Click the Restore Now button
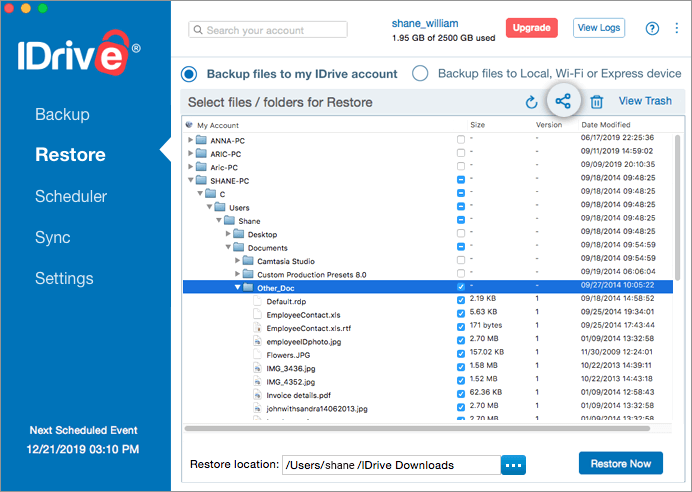Screen dimensions: 692x492 pyautogui.click(x=621, y=463)
